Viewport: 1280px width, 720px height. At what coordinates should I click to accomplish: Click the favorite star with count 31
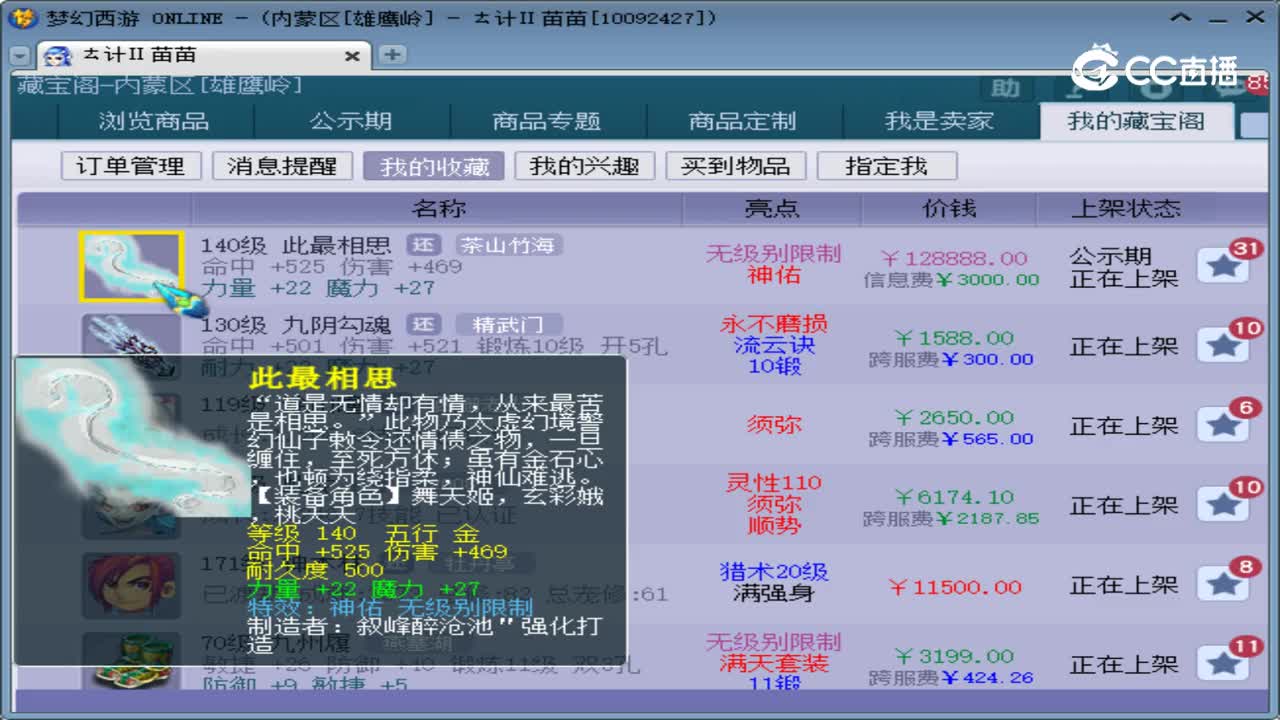pos(1222,265)
